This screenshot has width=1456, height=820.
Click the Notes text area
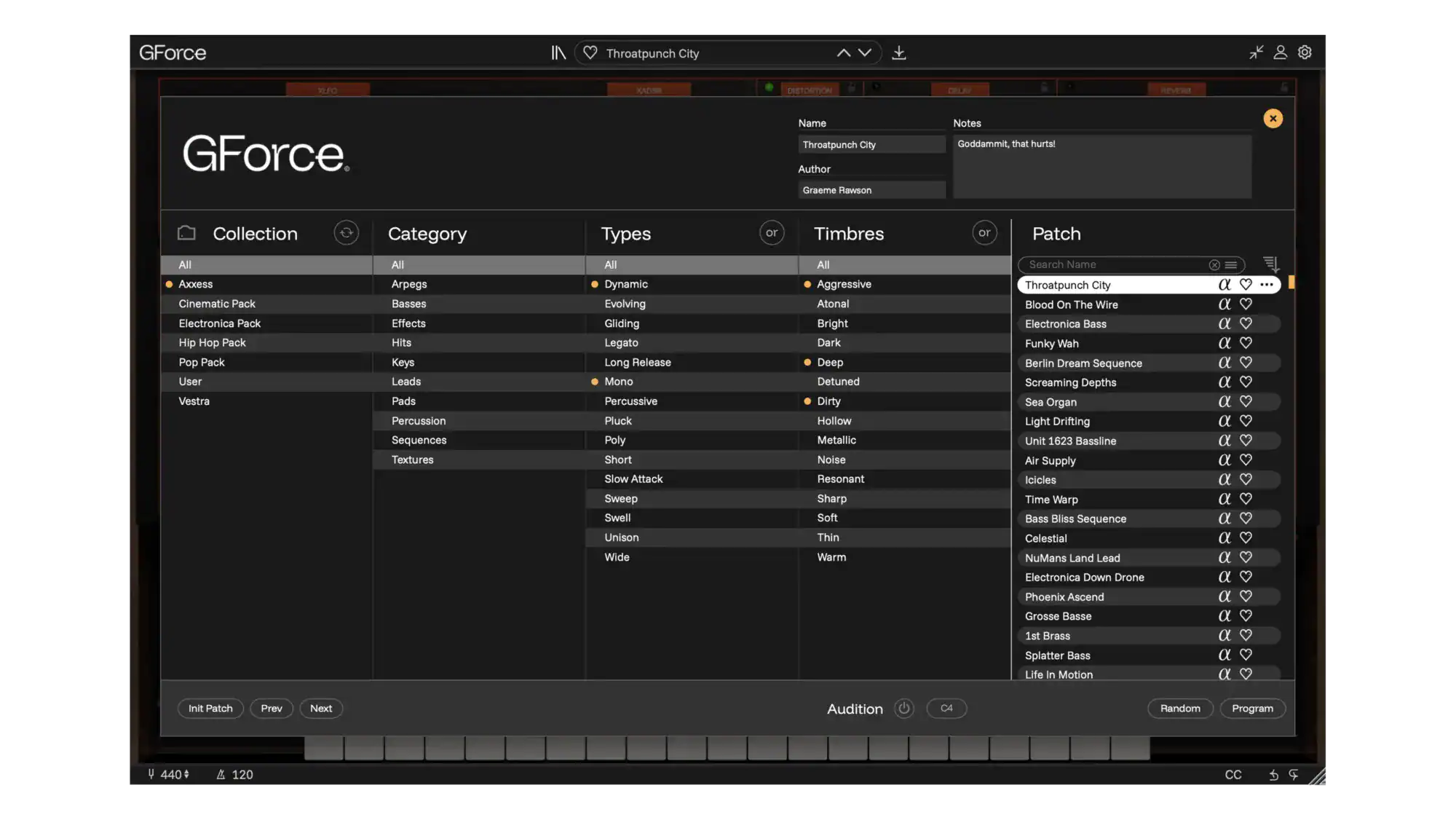(x=1102, y=166)
